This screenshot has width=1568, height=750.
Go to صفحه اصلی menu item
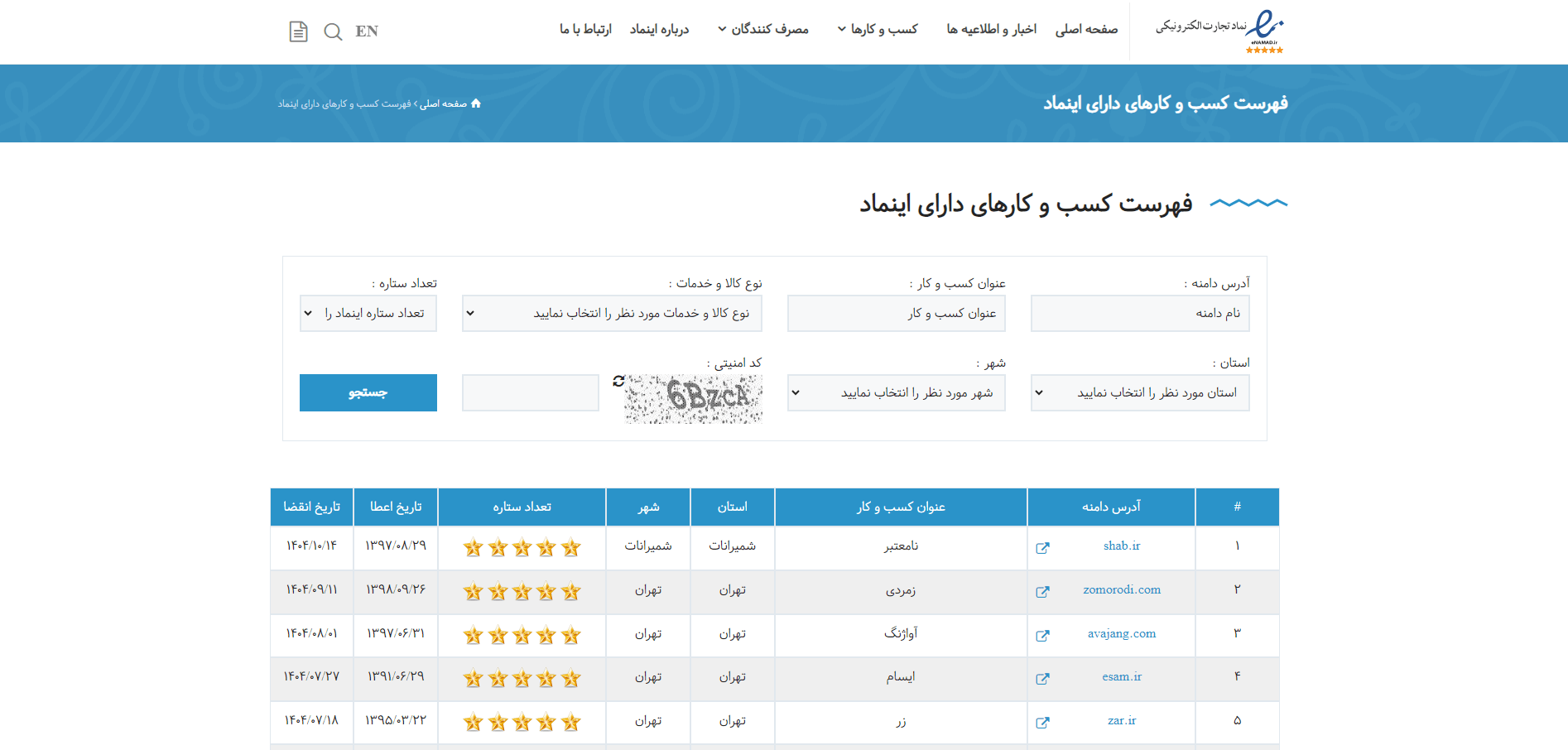click(x=1086, y=29)
